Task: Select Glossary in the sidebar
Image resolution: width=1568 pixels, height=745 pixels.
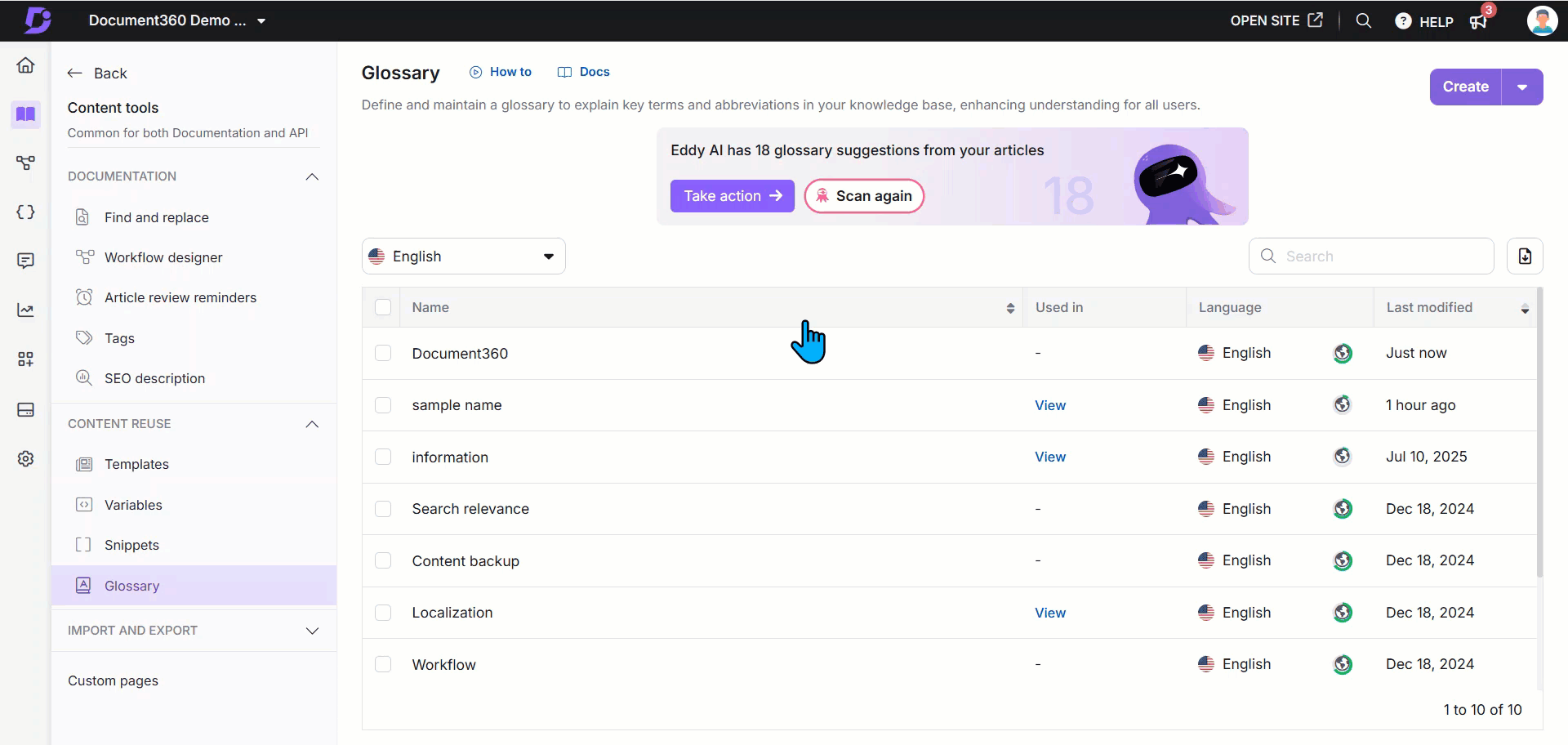Action: tap(194, 586)
